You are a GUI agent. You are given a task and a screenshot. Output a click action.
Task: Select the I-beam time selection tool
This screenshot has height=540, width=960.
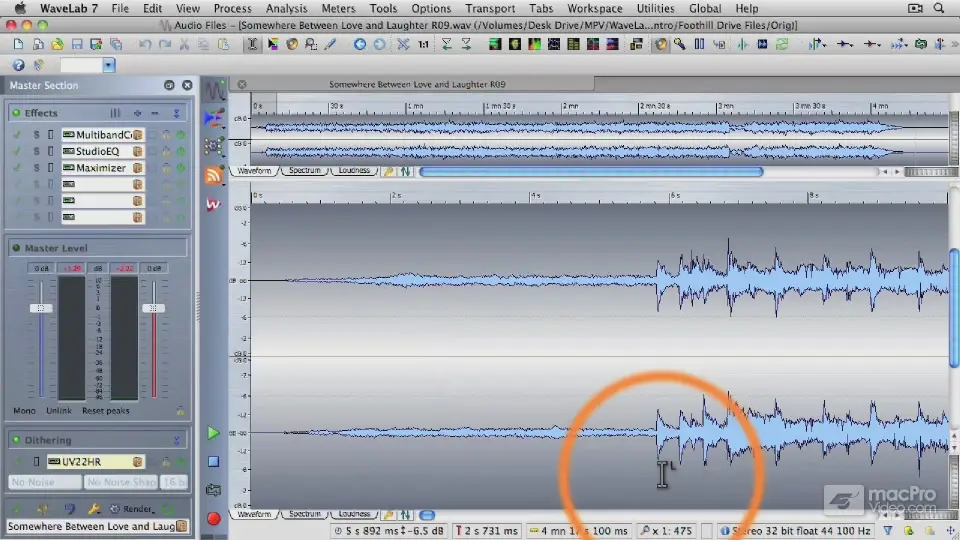pos(252,44)
